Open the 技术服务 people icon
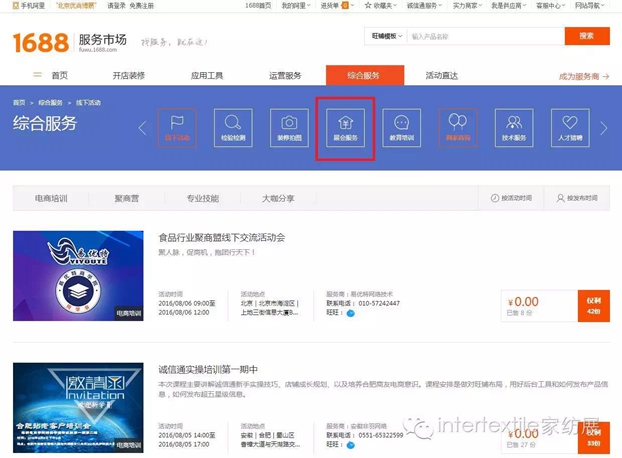Screen dimensions: 622x458 click(x=513, y=127)
